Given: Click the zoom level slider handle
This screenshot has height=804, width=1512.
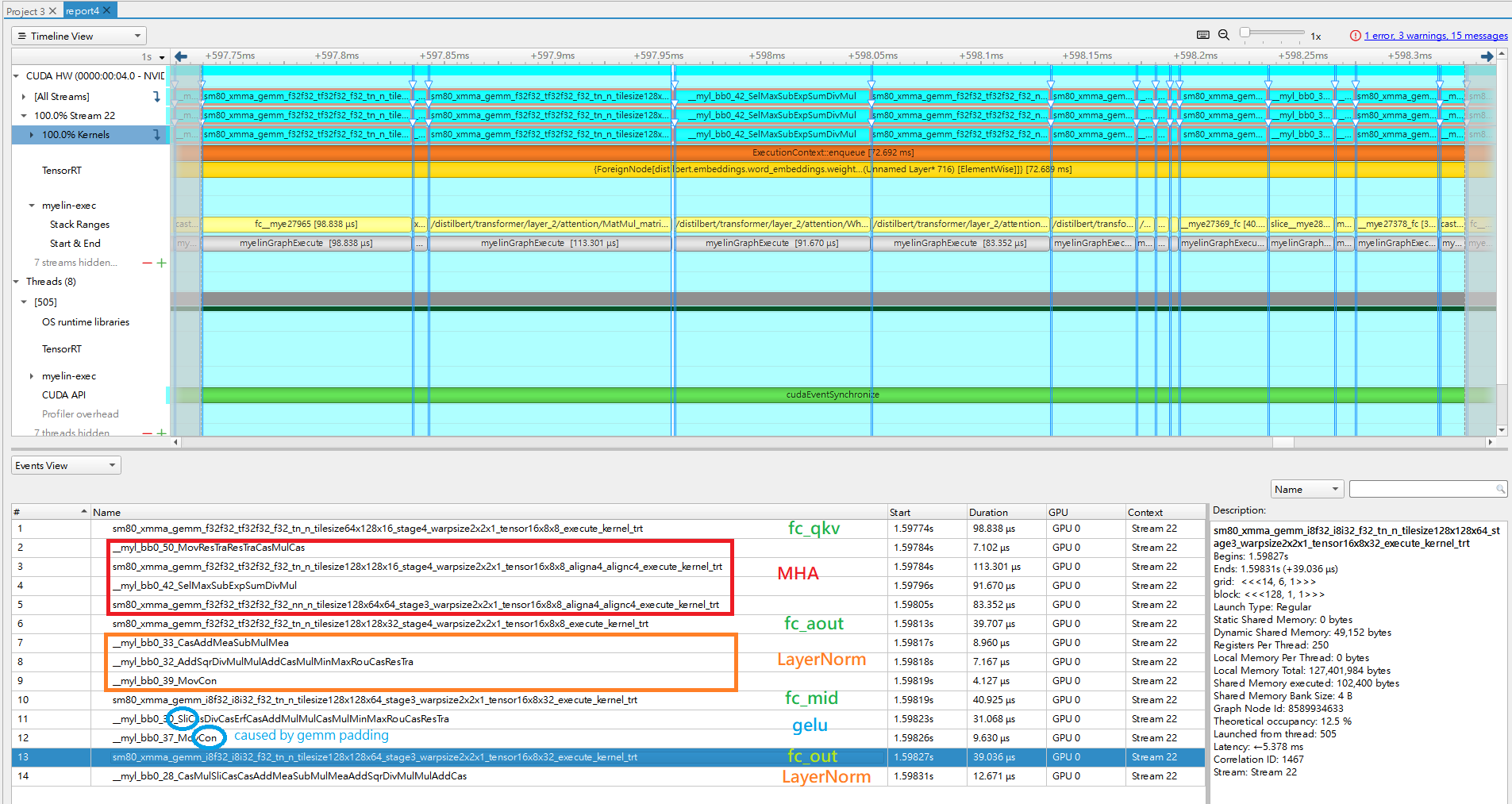Looking at the screenshot, I should coord(1245,33).
